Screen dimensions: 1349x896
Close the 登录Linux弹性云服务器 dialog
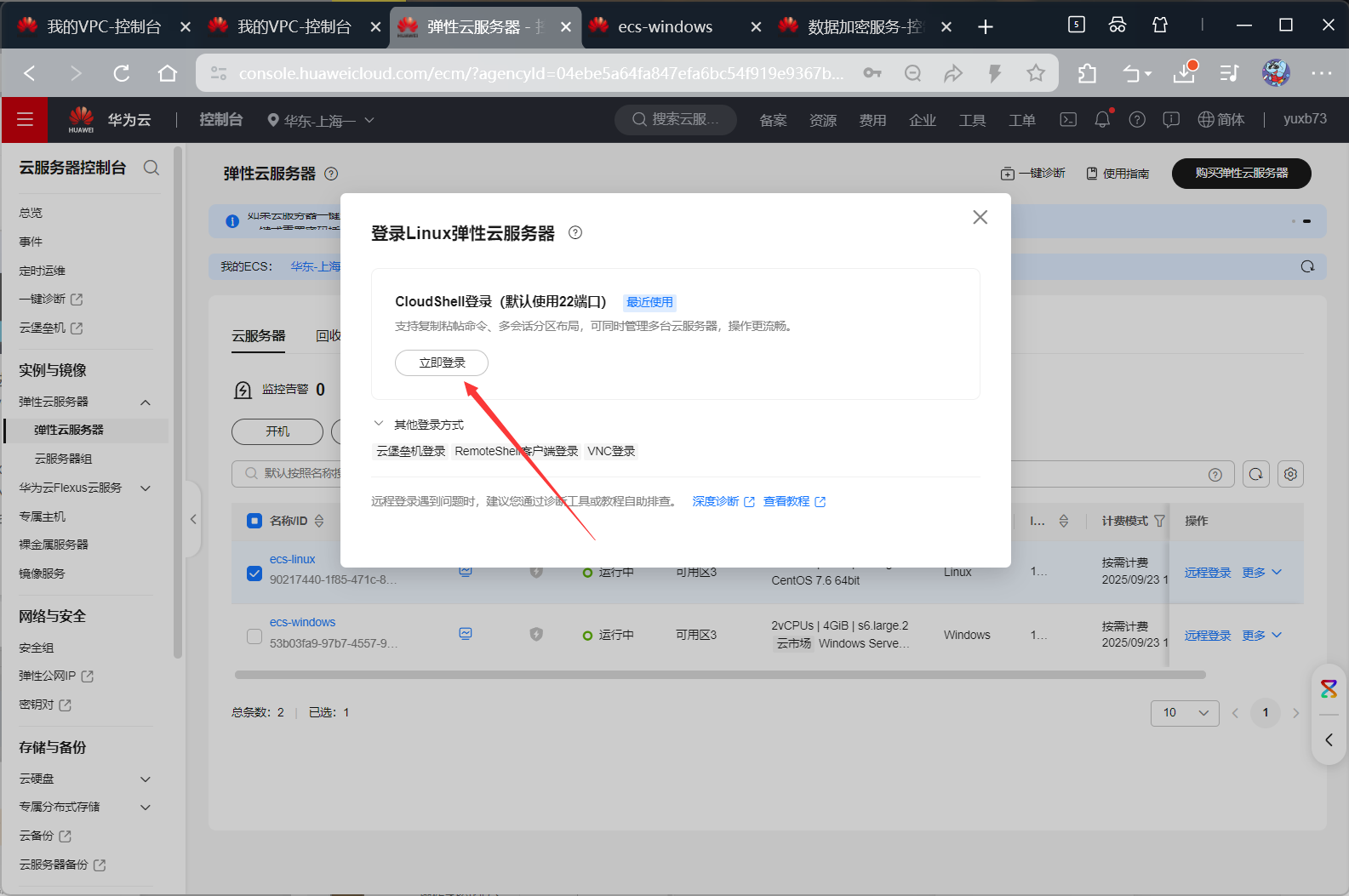tap(980, 217)
